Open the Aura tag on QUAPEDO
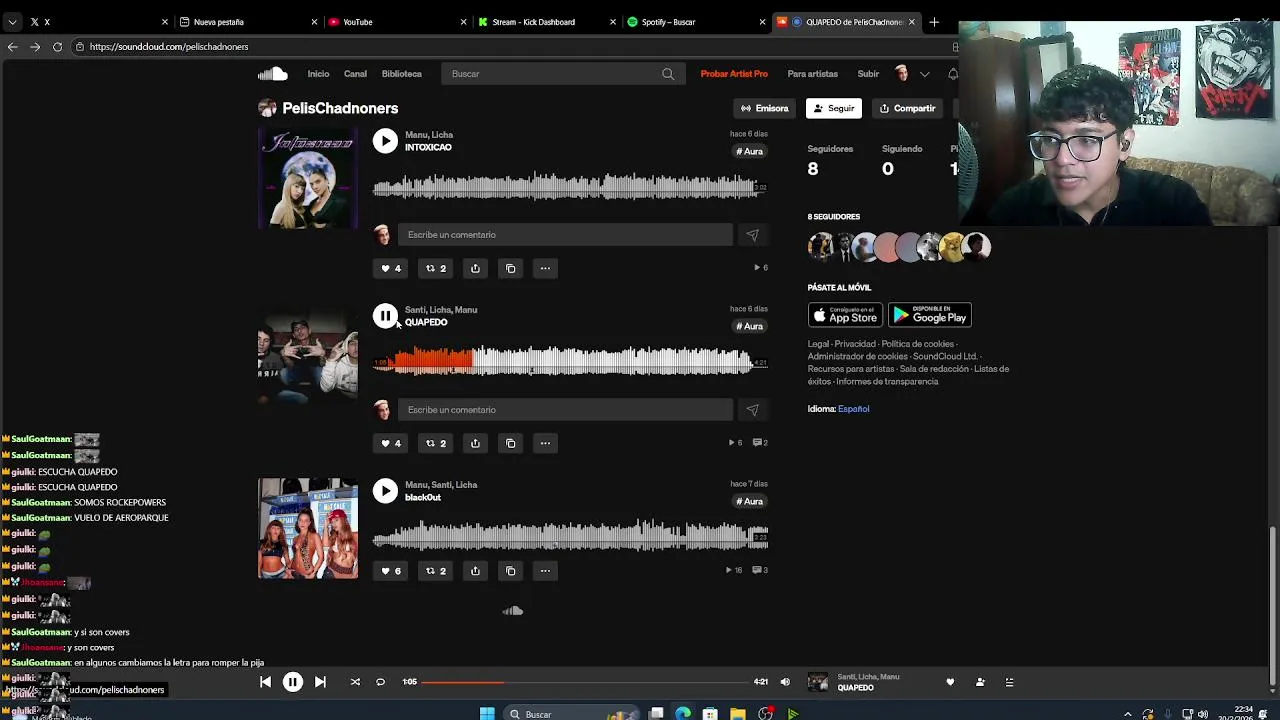Viewport: 1280px width, 720px height. 750,326
